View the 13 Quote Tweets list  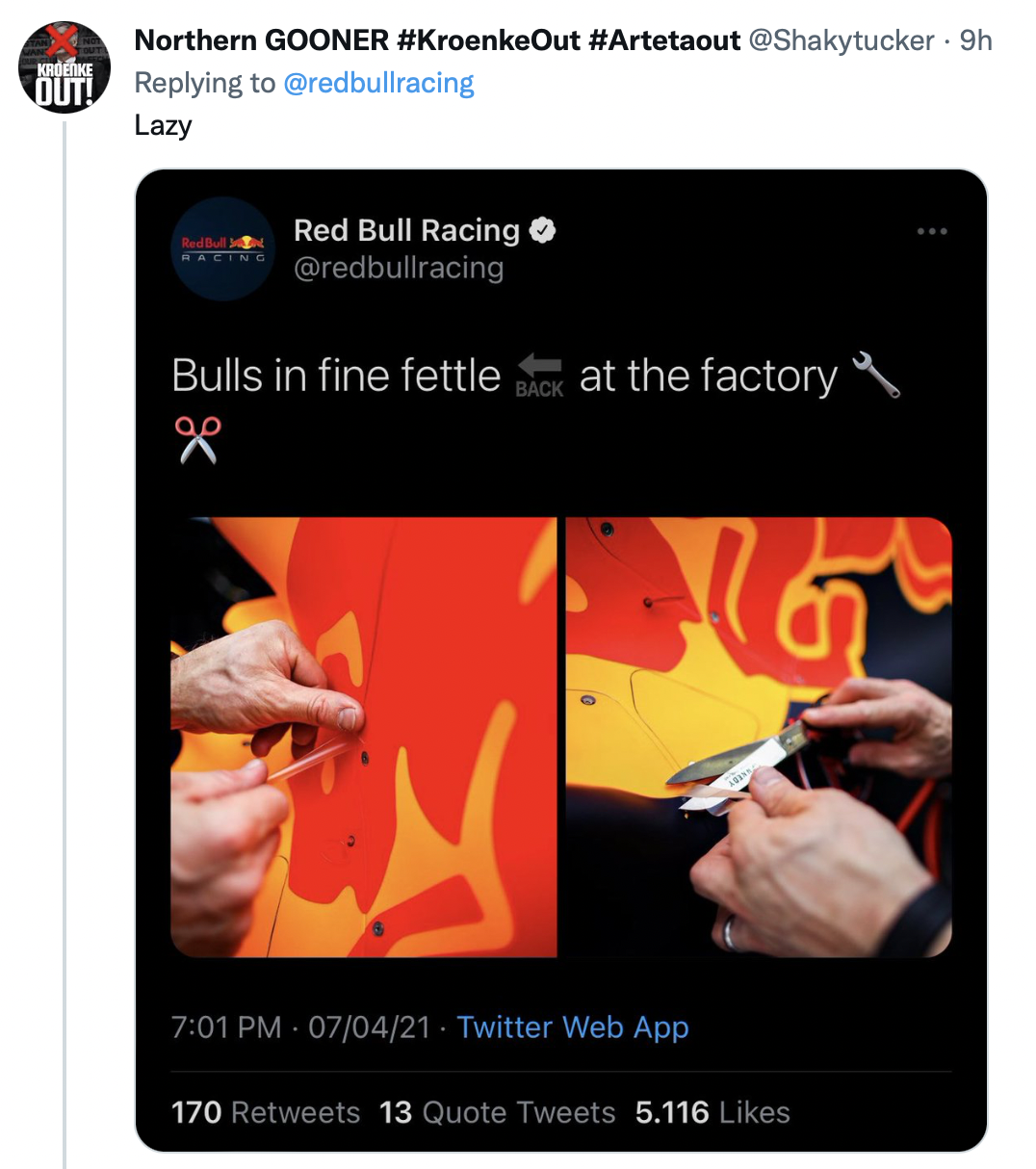click(497, 1112)
